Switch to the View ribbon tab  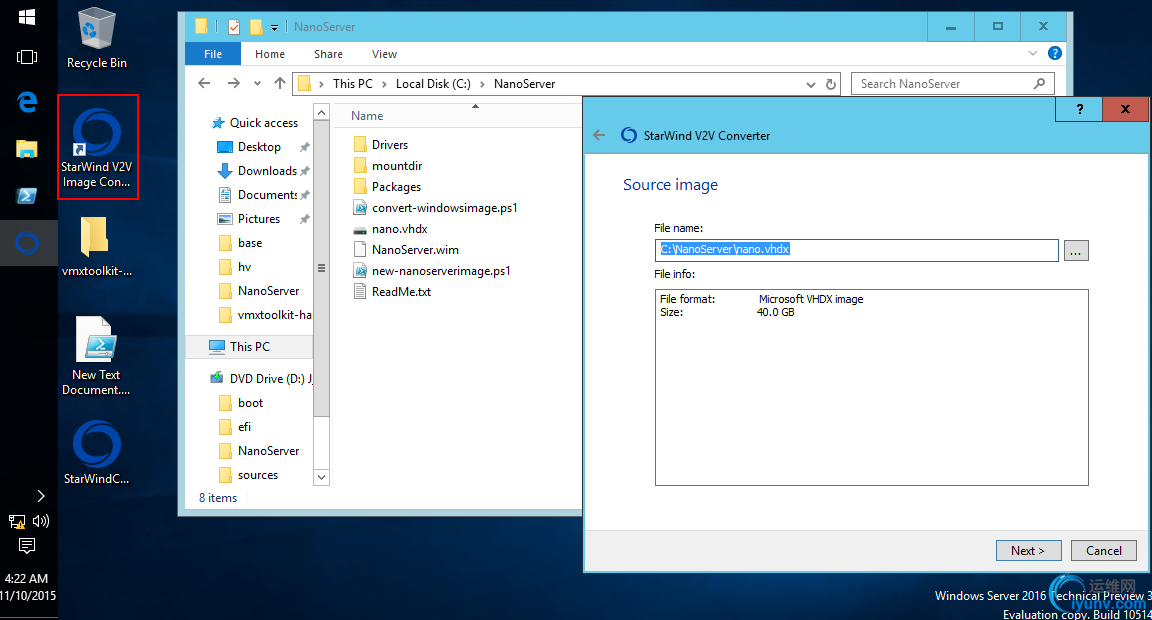tap(384, 54)
